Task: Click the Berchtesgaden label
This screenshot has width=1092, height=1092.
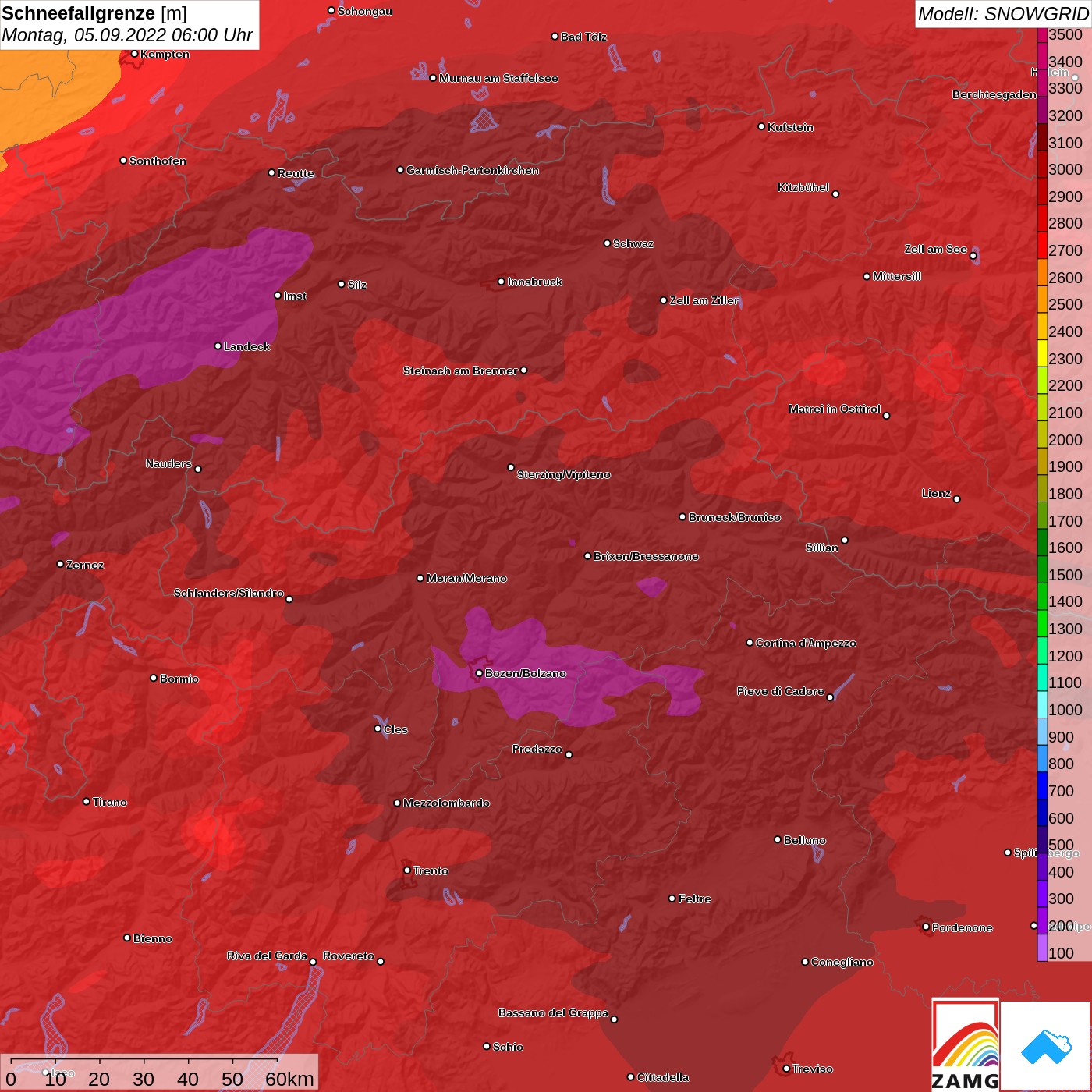Action: pos(994,94)
